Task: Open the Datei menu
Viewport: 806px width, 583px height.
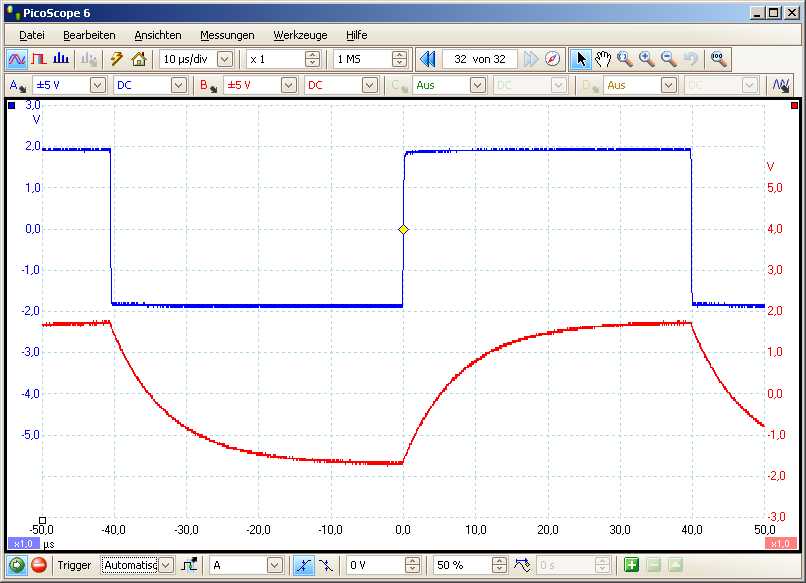Action: point(32,35)
